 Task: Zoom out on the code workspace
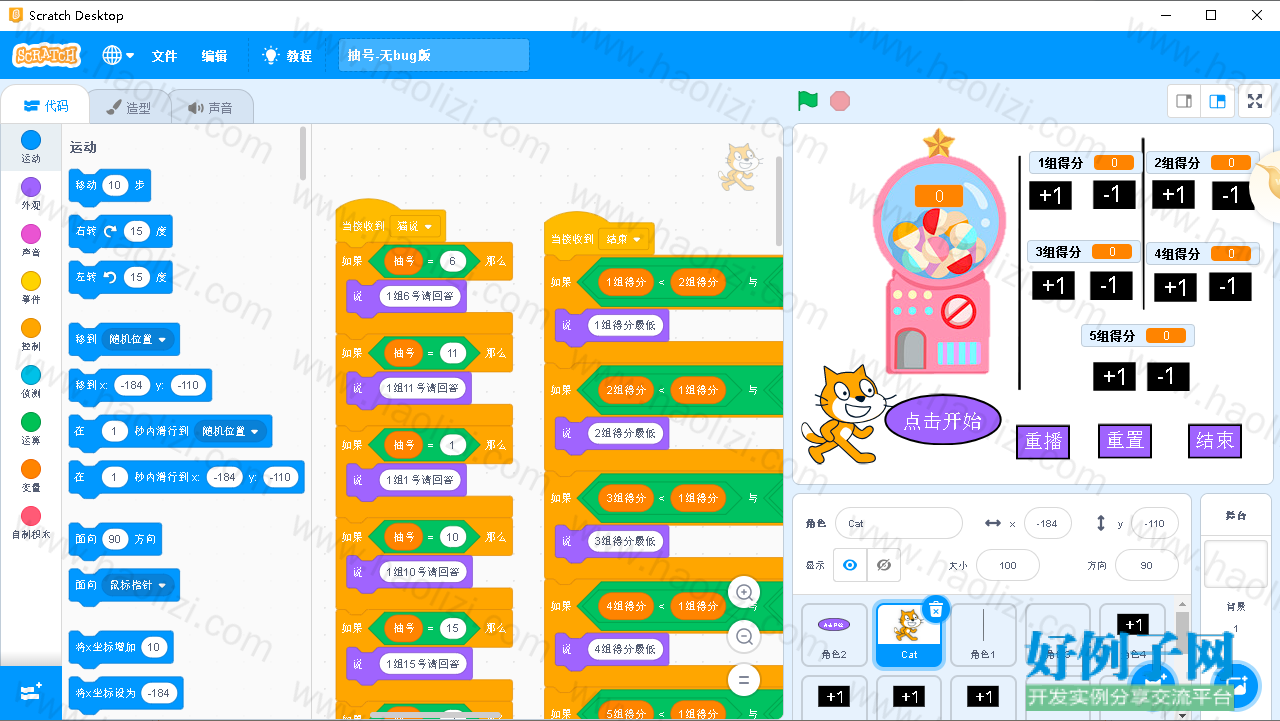[x=744, y=636]
